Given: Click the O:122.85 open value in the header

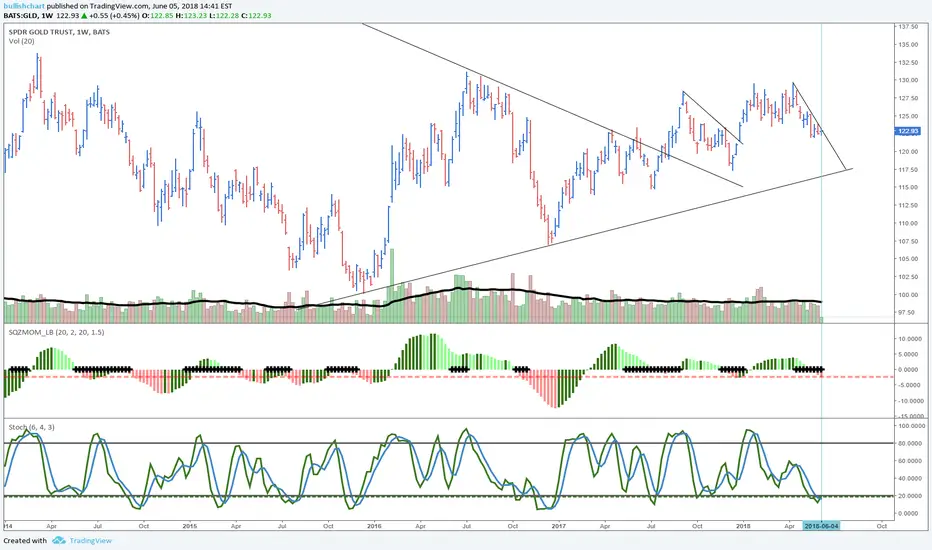Looking at the screenshot, I should coord(157,15).
